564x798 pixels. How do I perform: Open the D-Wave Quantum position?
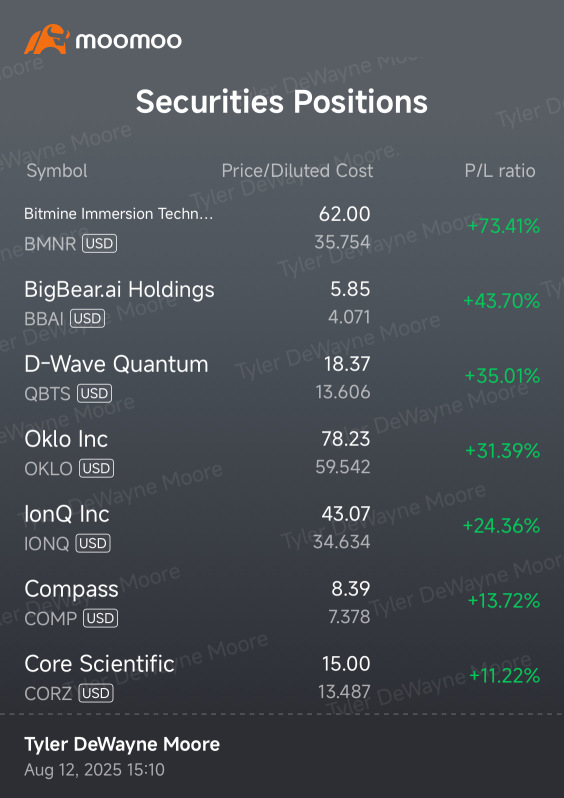click(282, 378)
